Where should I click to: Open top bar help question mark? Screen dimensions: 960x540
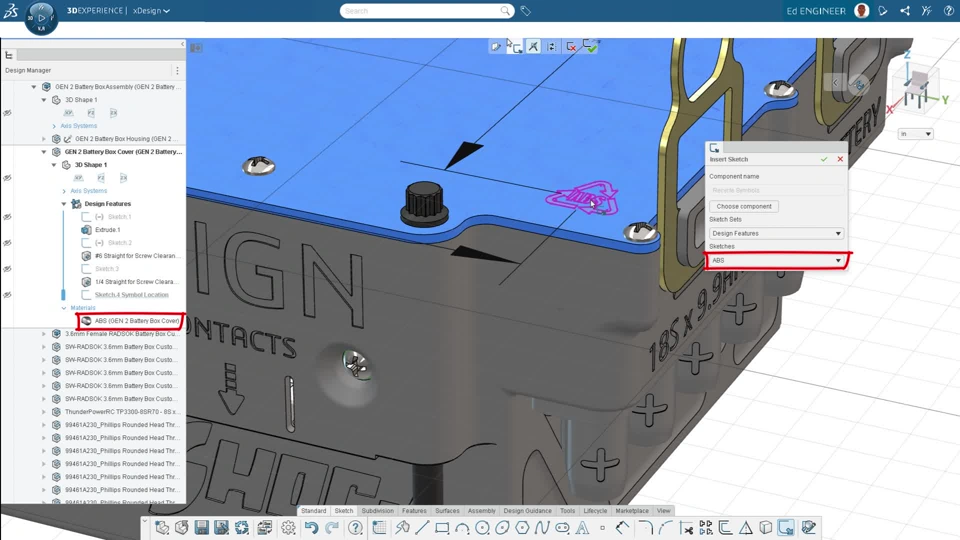coord(948,11)
